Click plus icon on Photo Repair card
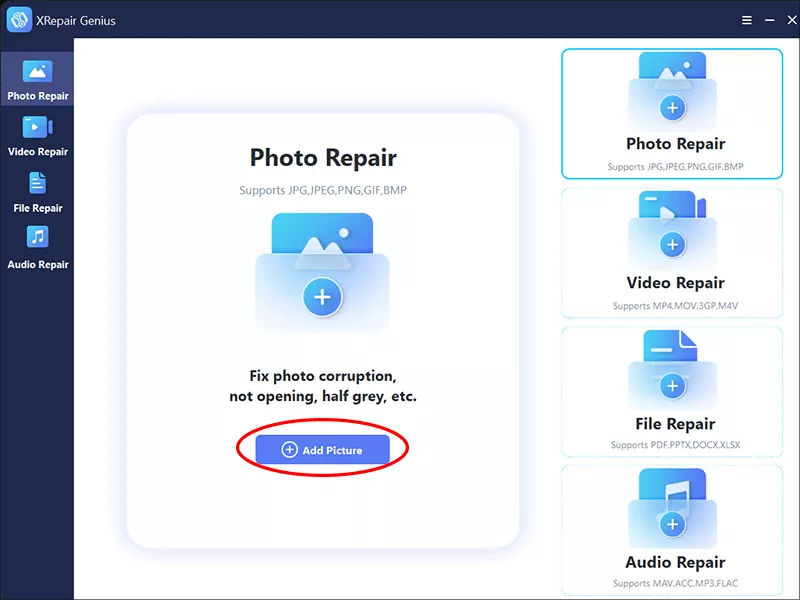Image resolution: width=800 pixels, height=600 pixels. 672,107
